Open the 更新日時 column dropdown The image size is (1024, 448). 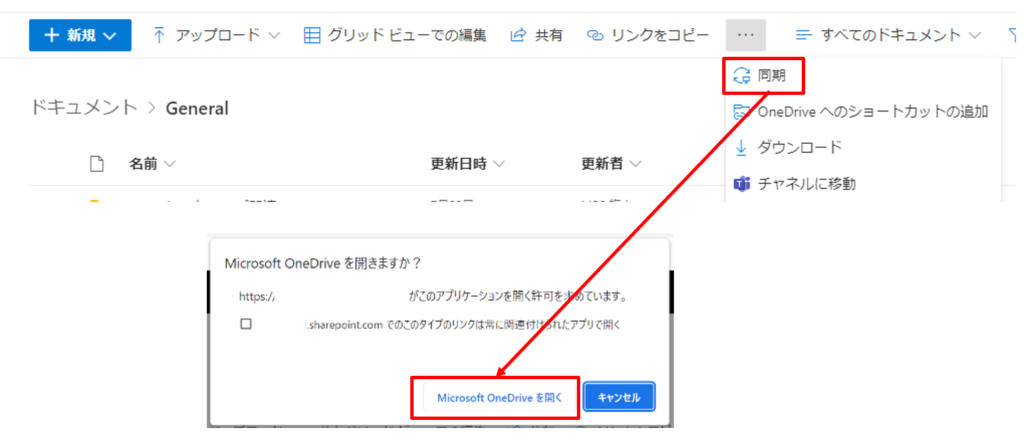[468, 164]
